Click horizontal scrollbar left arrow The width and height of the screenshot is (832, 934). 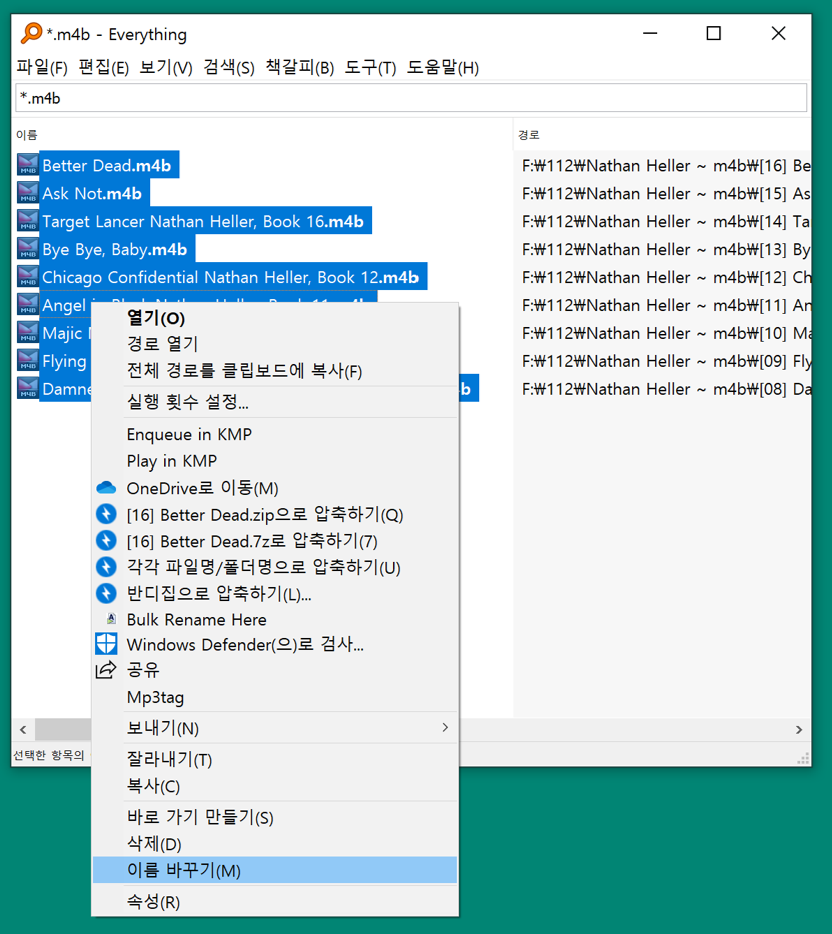(23, 729)
